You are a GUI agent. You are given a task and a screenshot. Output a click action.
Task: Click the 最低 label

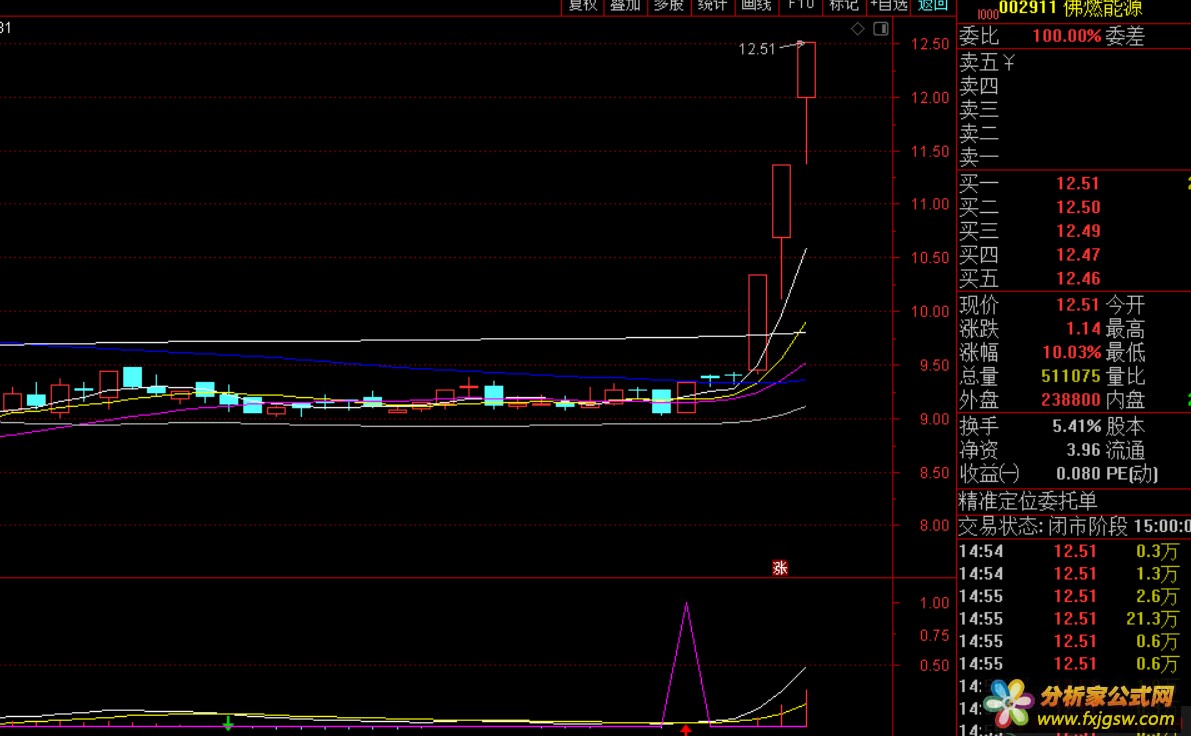(x=1125, y=352)
